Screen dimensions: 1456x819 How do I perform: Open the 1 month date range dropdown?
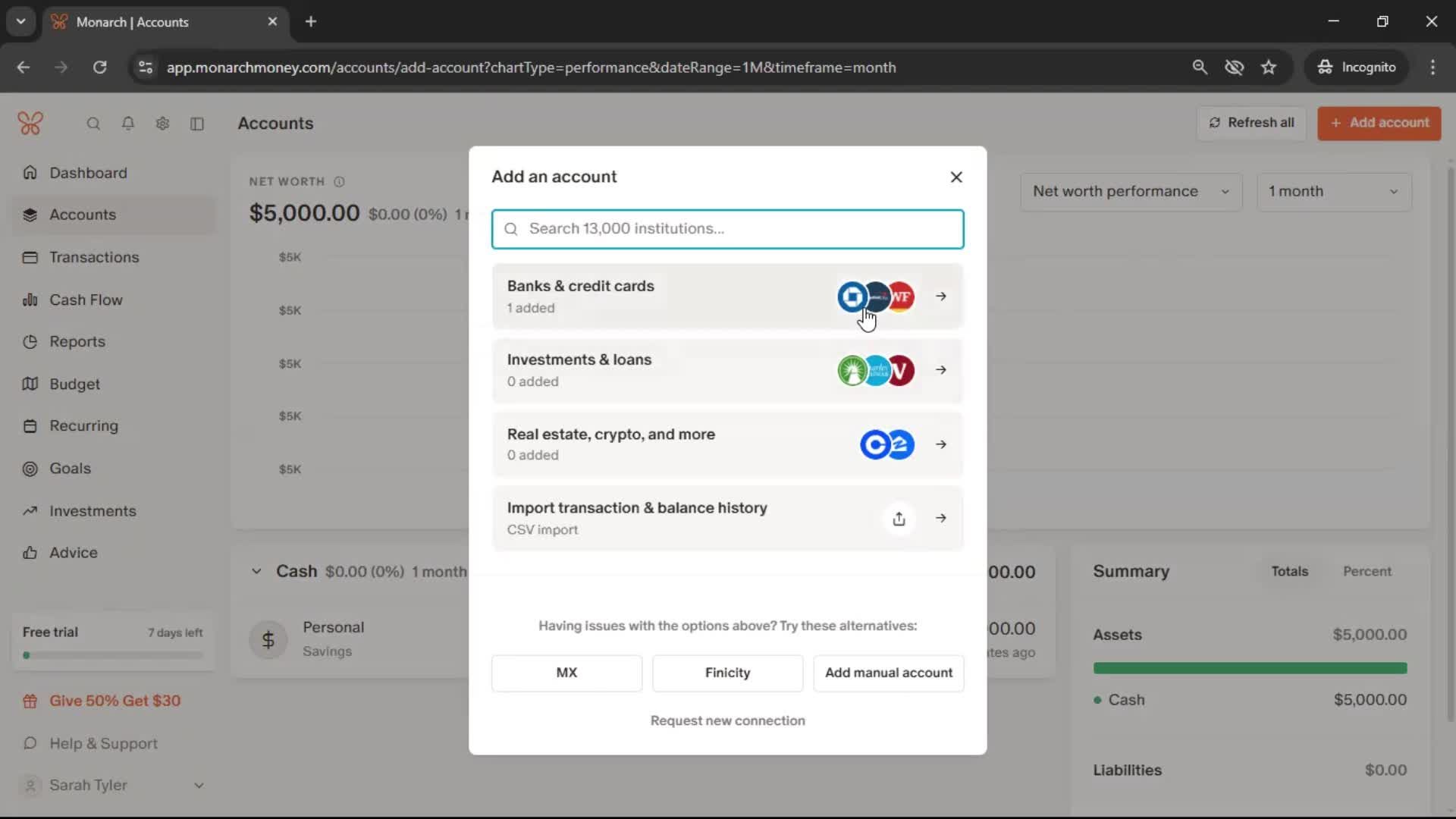pyautogui.click(x=1333, y=192)
